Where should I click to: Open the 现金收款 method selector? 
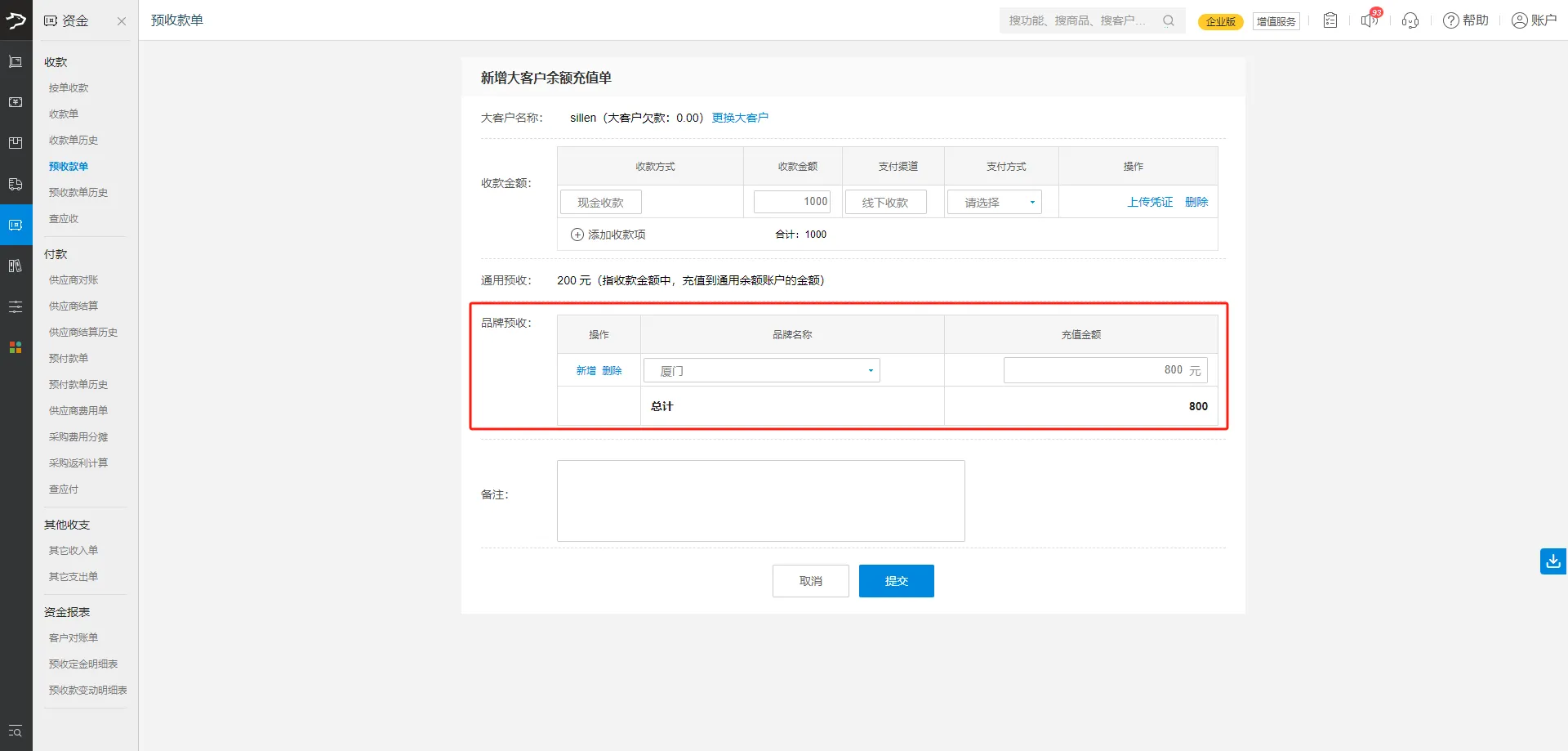[600, 202]
